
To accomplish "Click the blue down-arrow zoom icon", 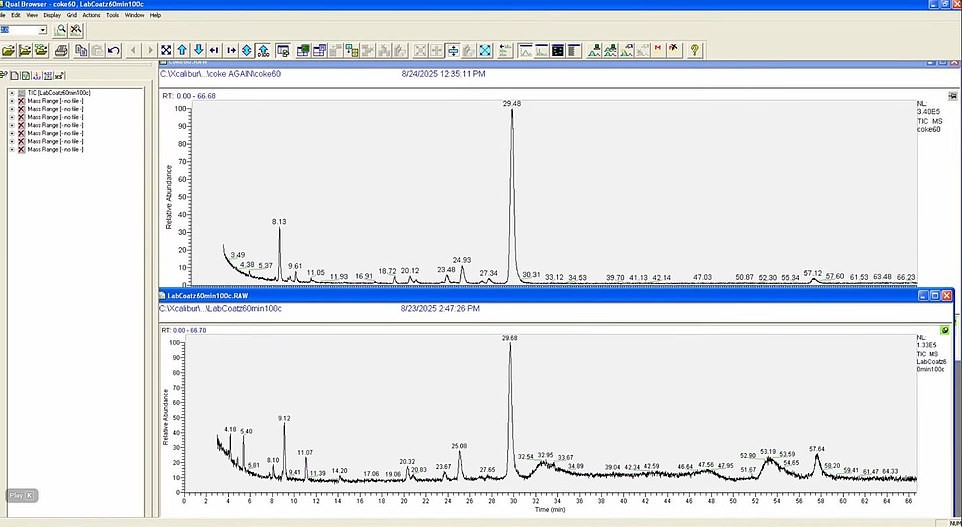I will pos(199,50).
